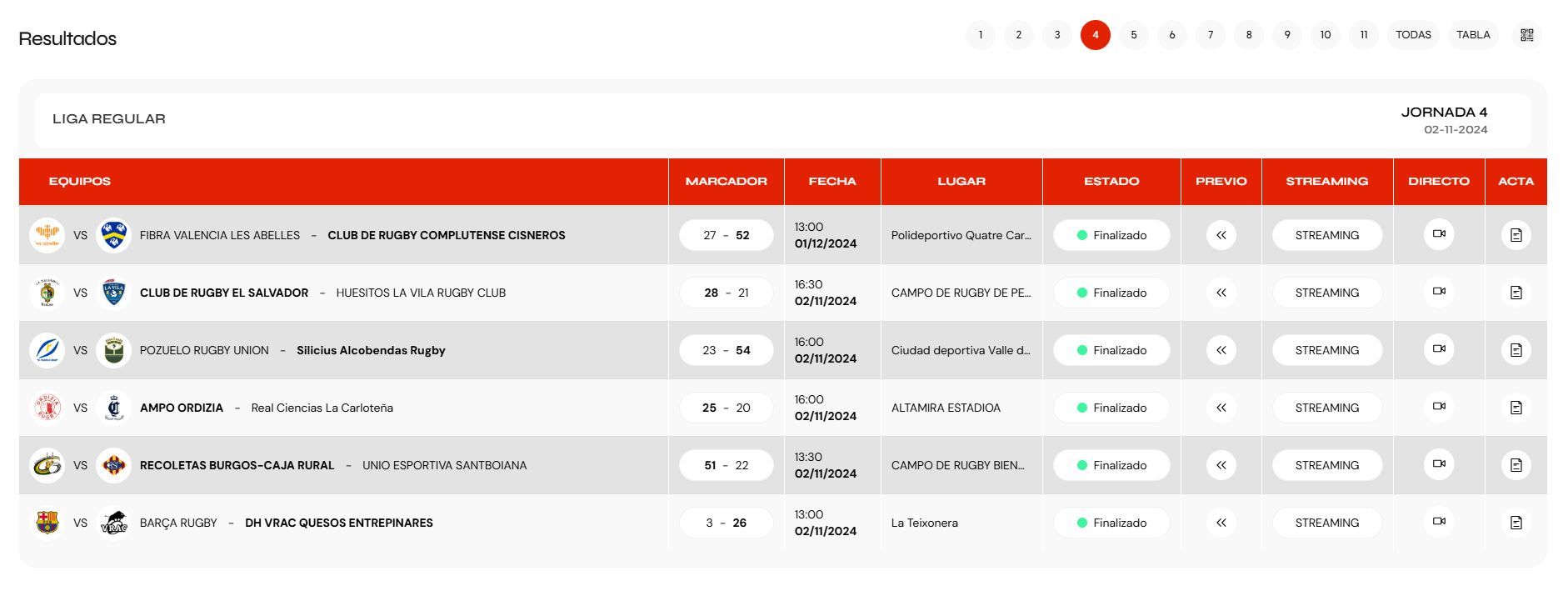Open acta document for Pozuelo Rugby Union match
1568x591 pixels.
(1516, 350)
